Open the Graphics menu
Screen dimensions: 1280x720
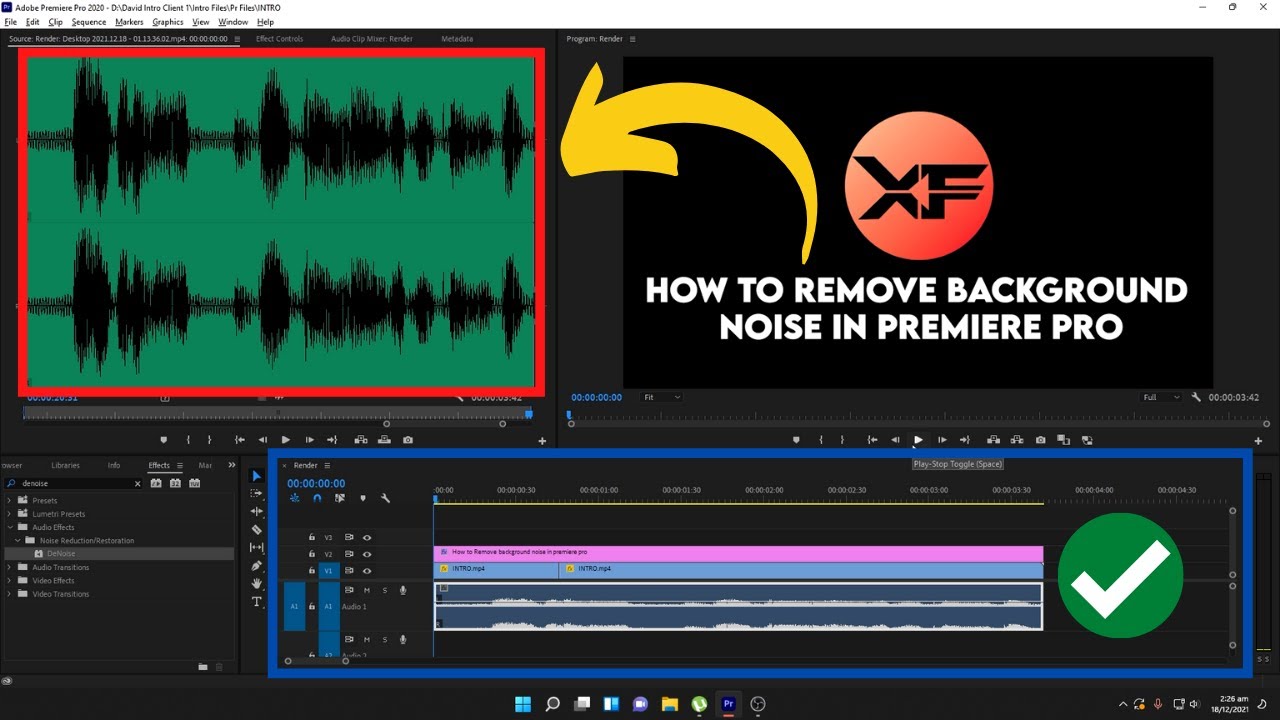click(168, 22)
